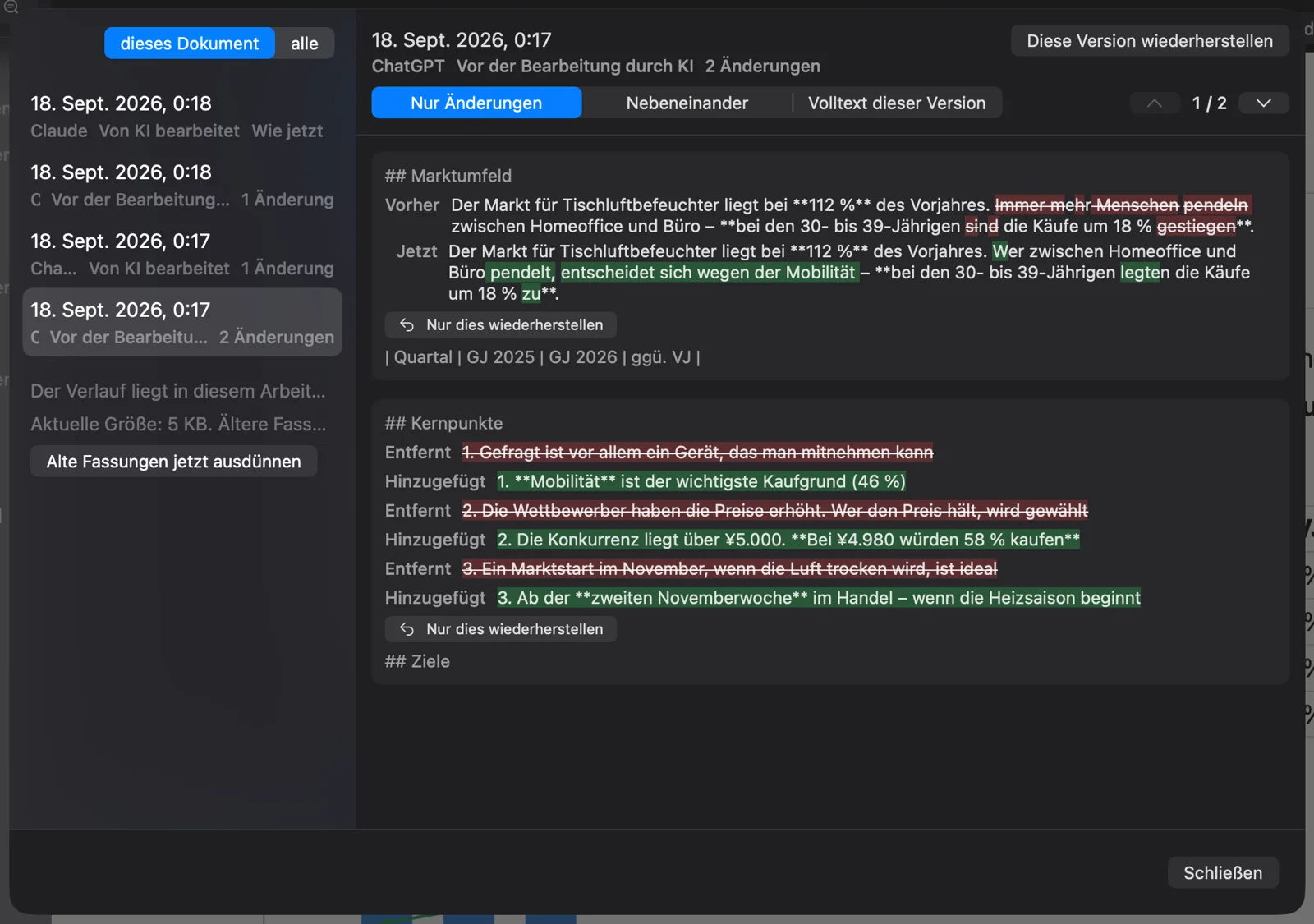1314x924 pixels.
Task: Open the "Volltext dieser Version" tab
Action: pyautogui.click(x=897, y=103)
